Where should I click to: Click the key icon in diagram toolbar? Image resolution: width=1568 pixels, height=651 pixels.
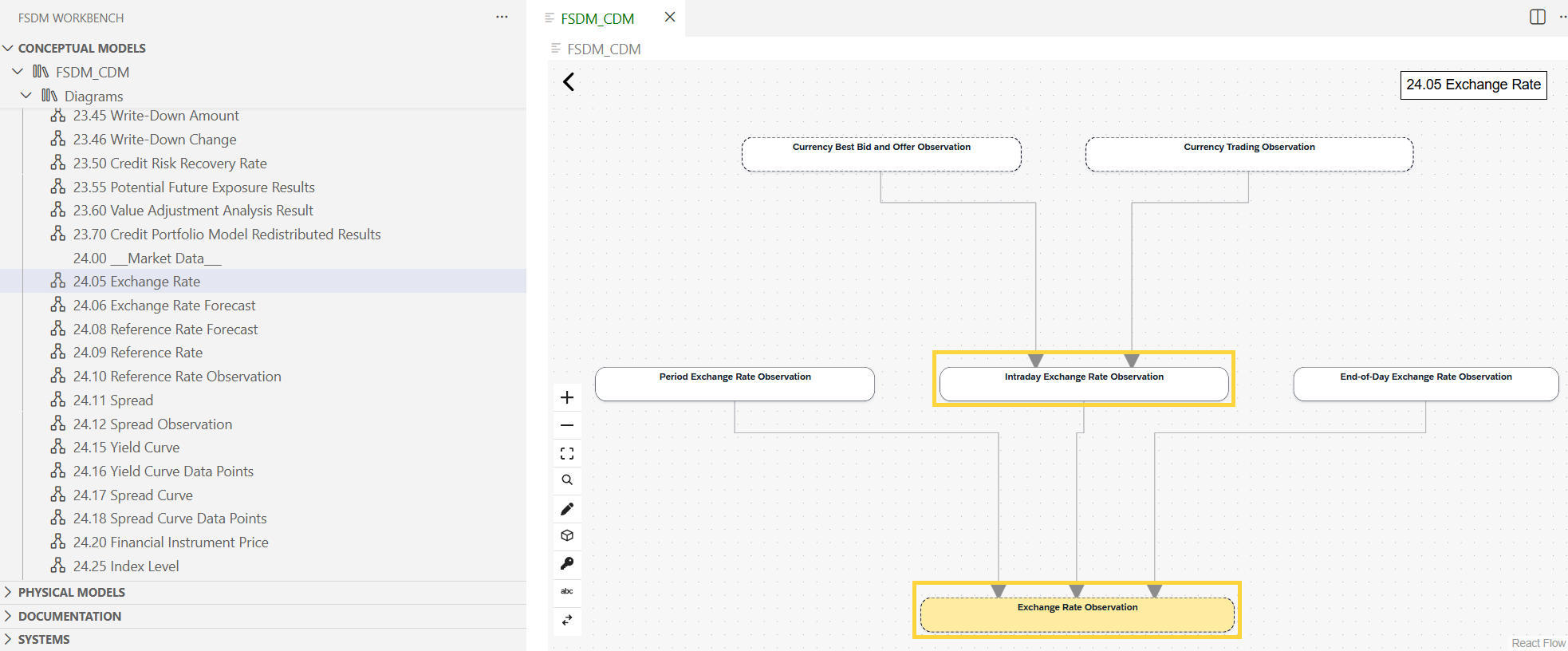coord(567,563)
